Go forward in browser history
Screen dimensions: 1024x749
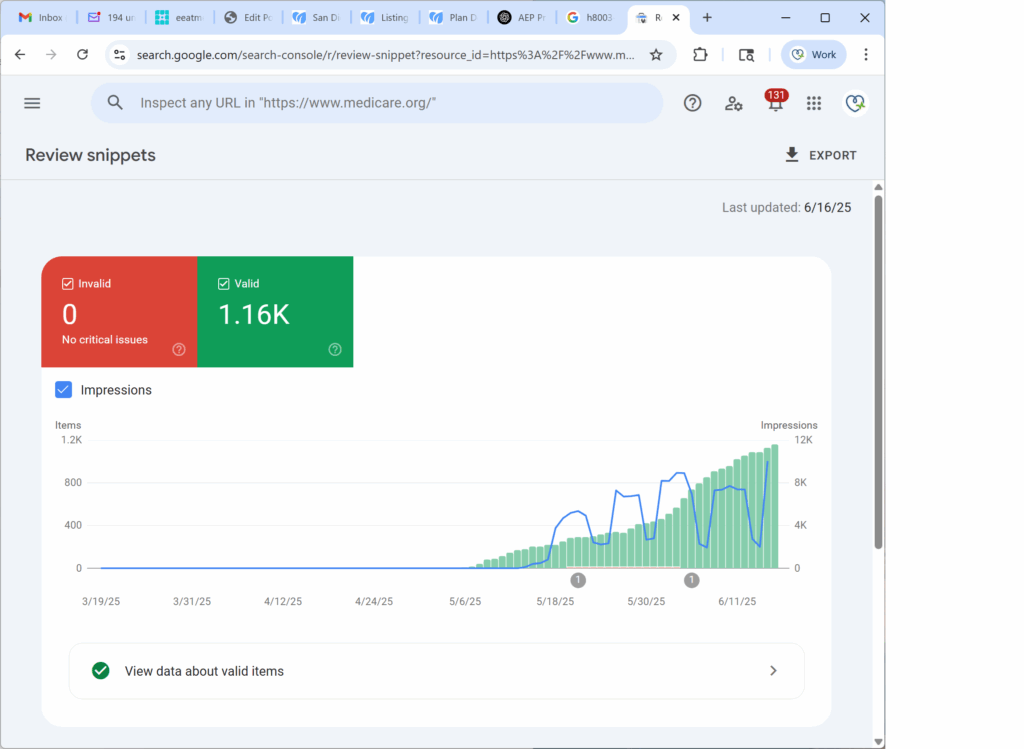point(51,55)
